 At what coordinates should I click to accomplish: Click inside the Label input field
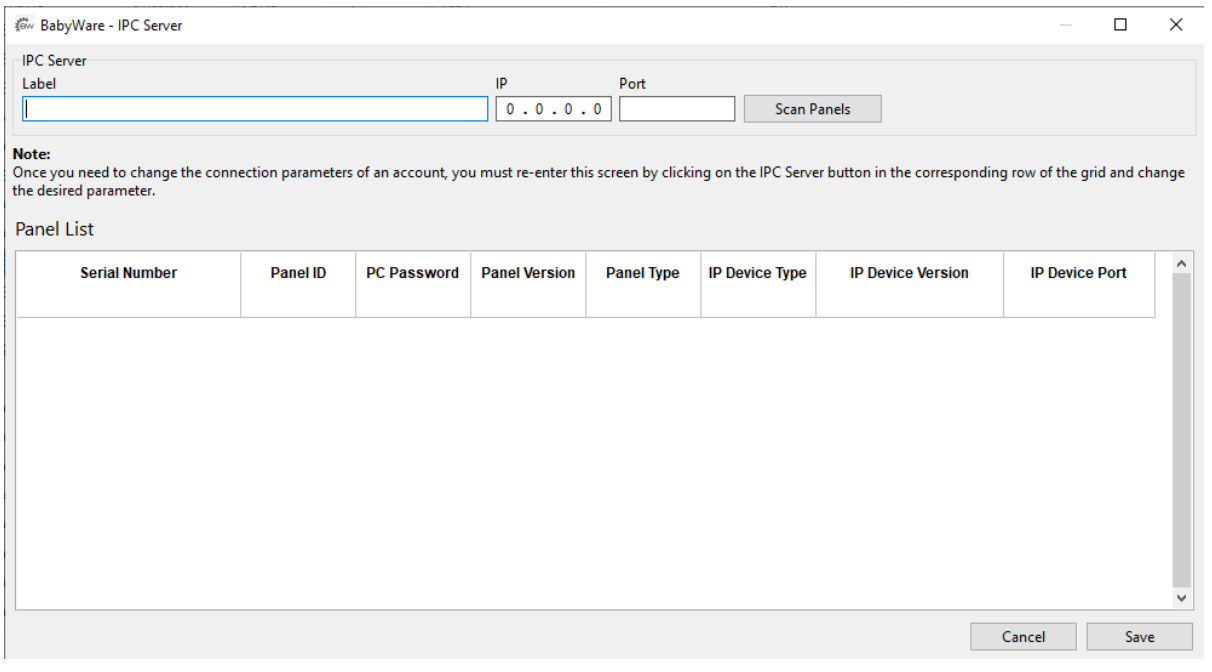pyautogui.click(x=250, y=105)
